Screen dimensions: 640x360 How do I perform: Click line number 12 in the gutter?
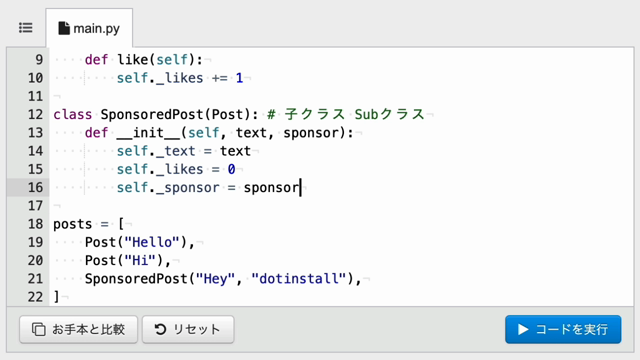[x=35, y=114]
